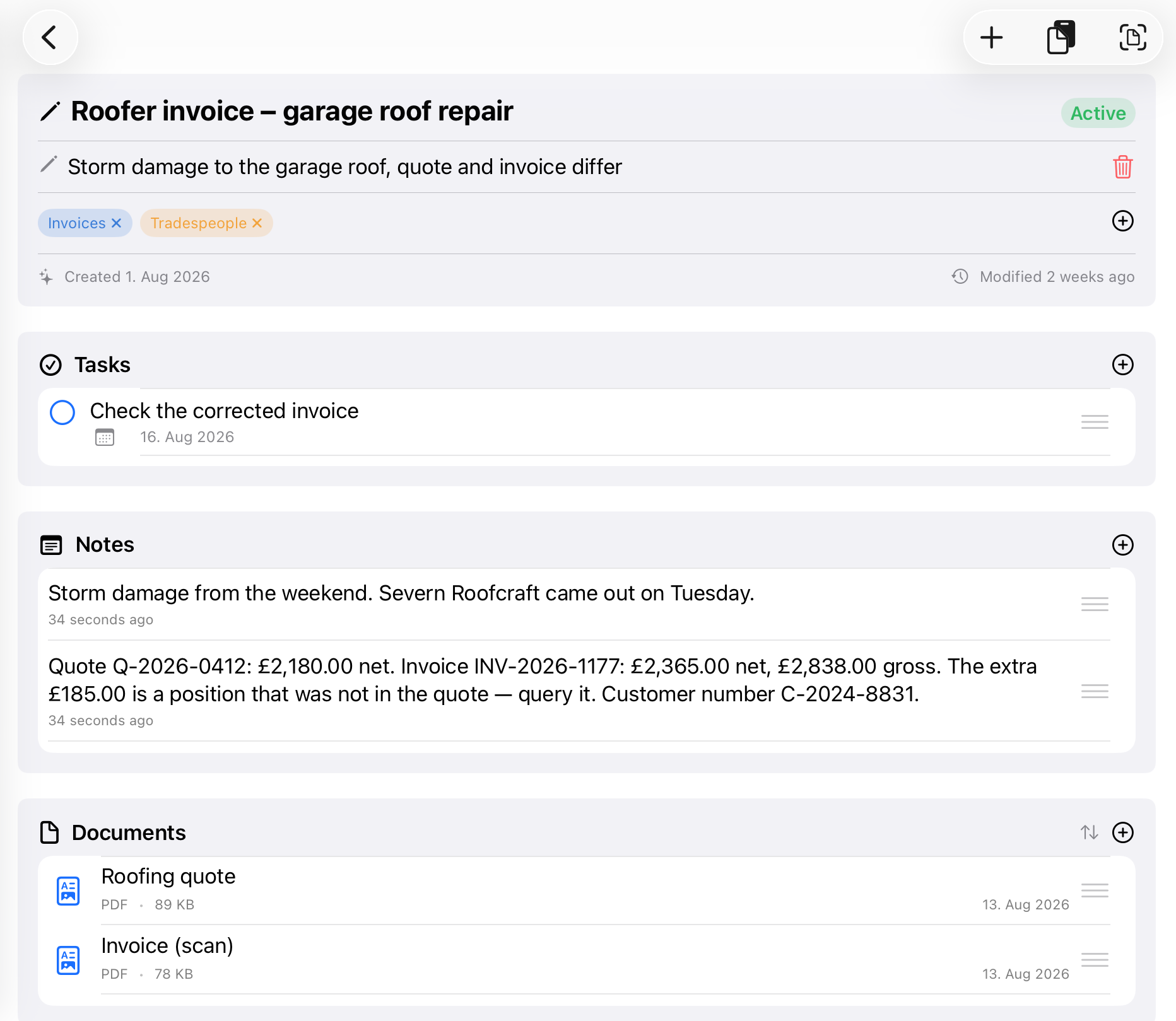Tap the Active status badge
1176x1021 pixels.
1098,114
